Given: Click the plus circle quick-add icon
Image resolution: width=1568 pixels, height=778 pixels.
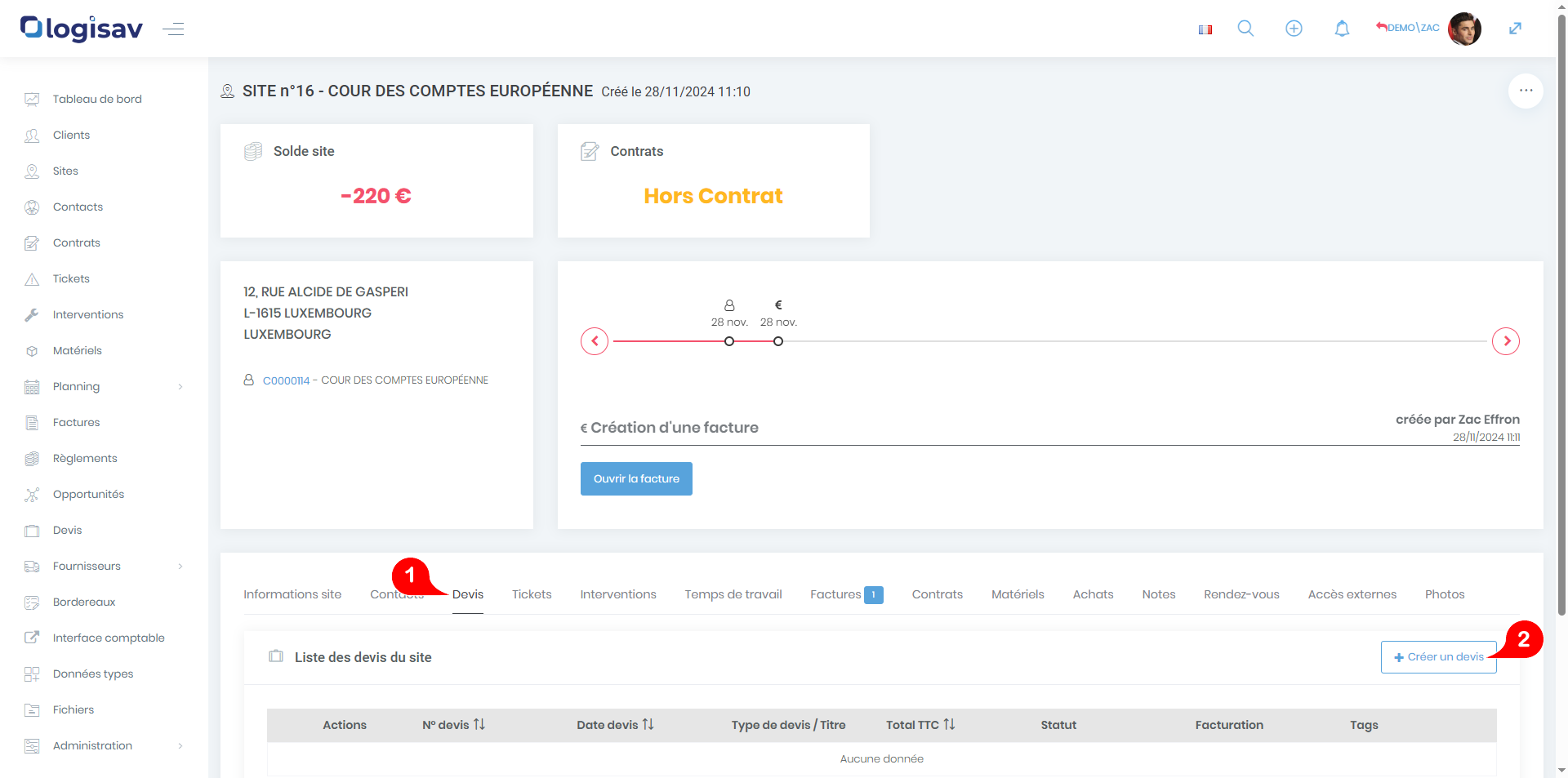Looking at the screenshot, I should click(x=1294, y=29).
